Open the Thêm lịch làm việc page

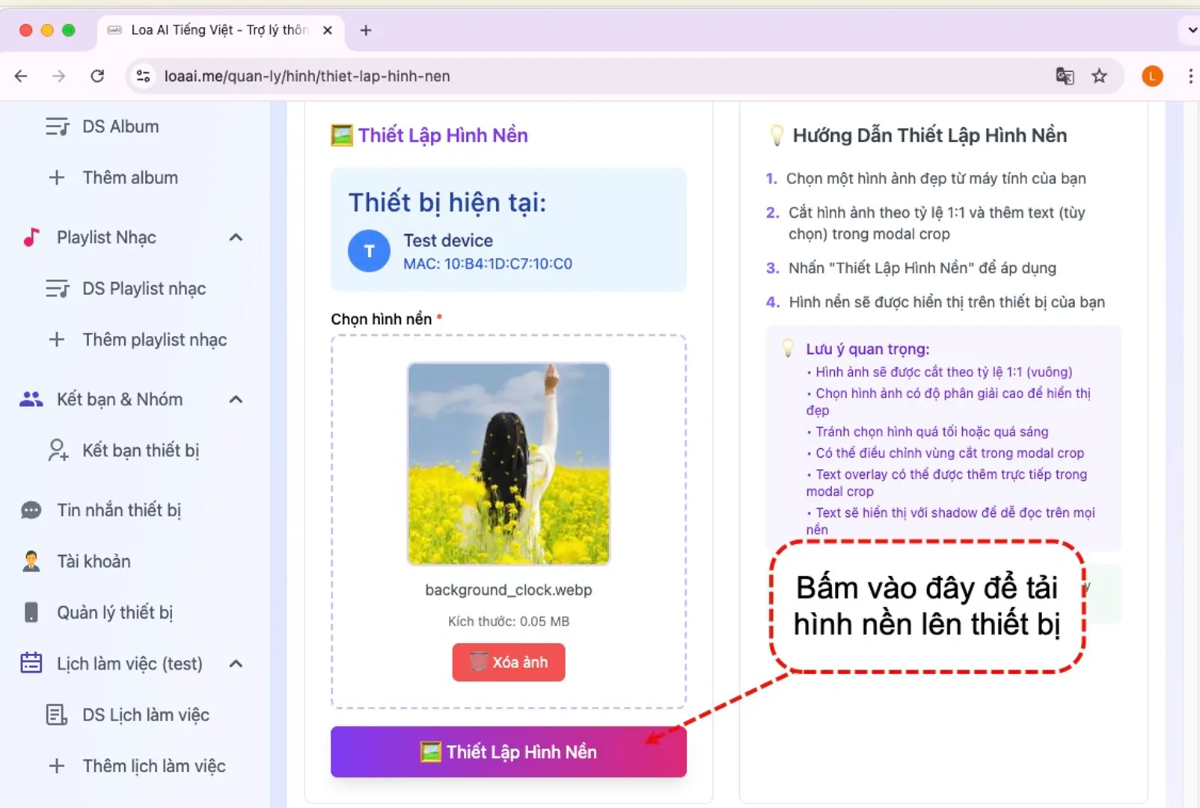(154, 765)
